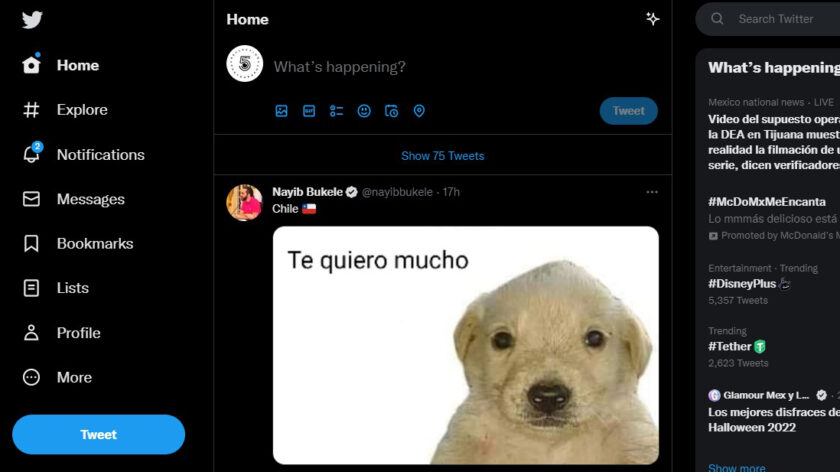Click the large blue Tweet sidebar button
The image size is (840, 472).
click(x=99, y=434)
